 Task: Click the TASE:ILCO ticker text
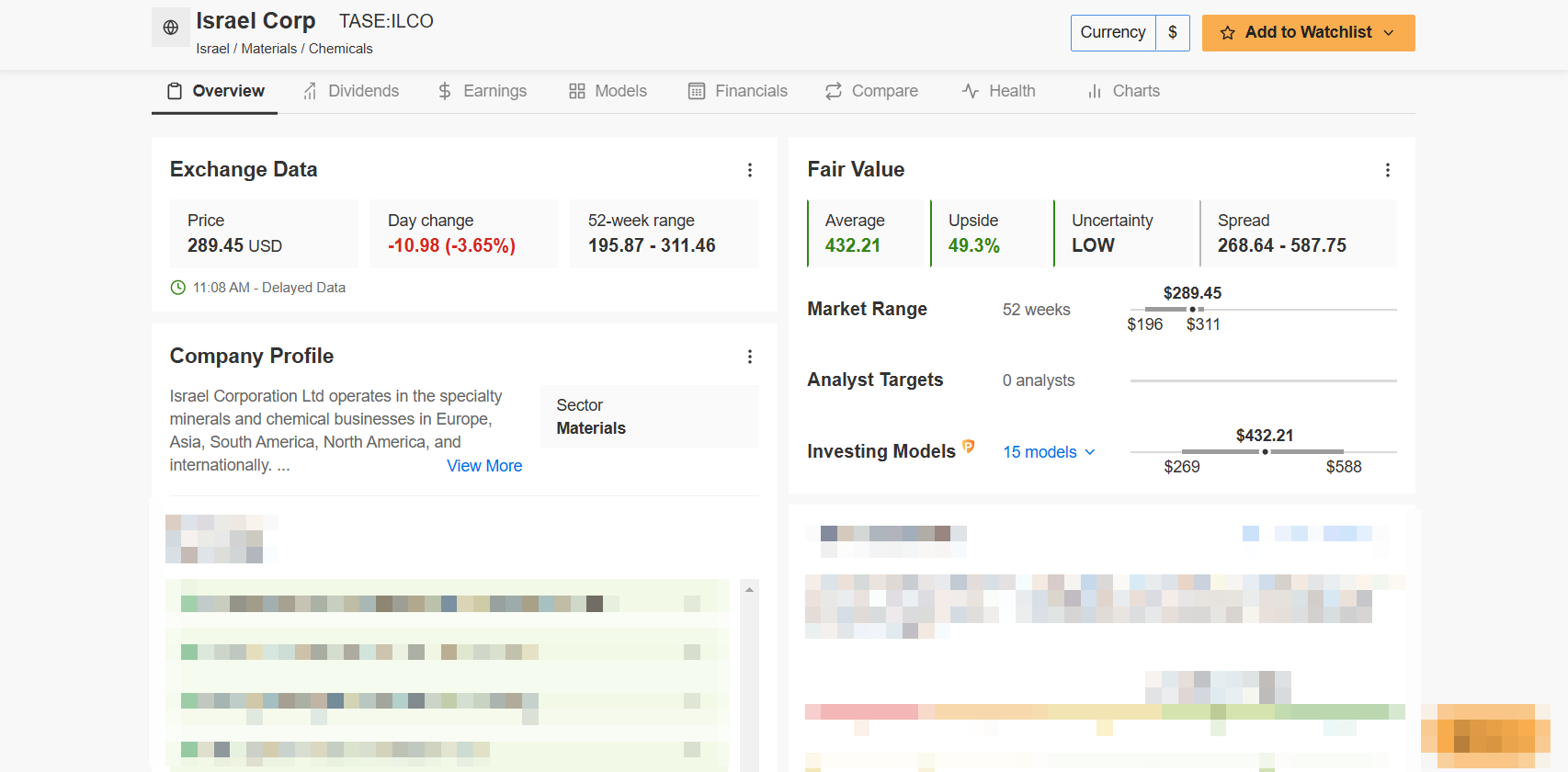pyautogui.click(x=386, y=21)
